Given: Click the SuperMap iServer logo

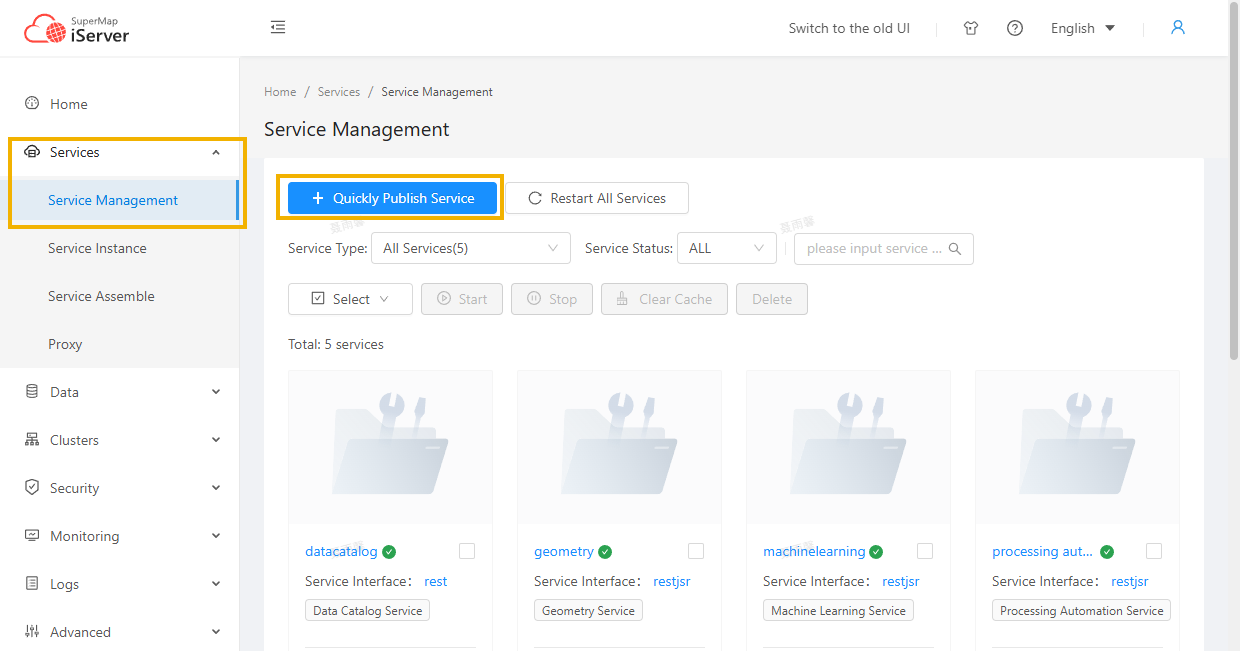Looking at the screenshot, I should (77, 29).
